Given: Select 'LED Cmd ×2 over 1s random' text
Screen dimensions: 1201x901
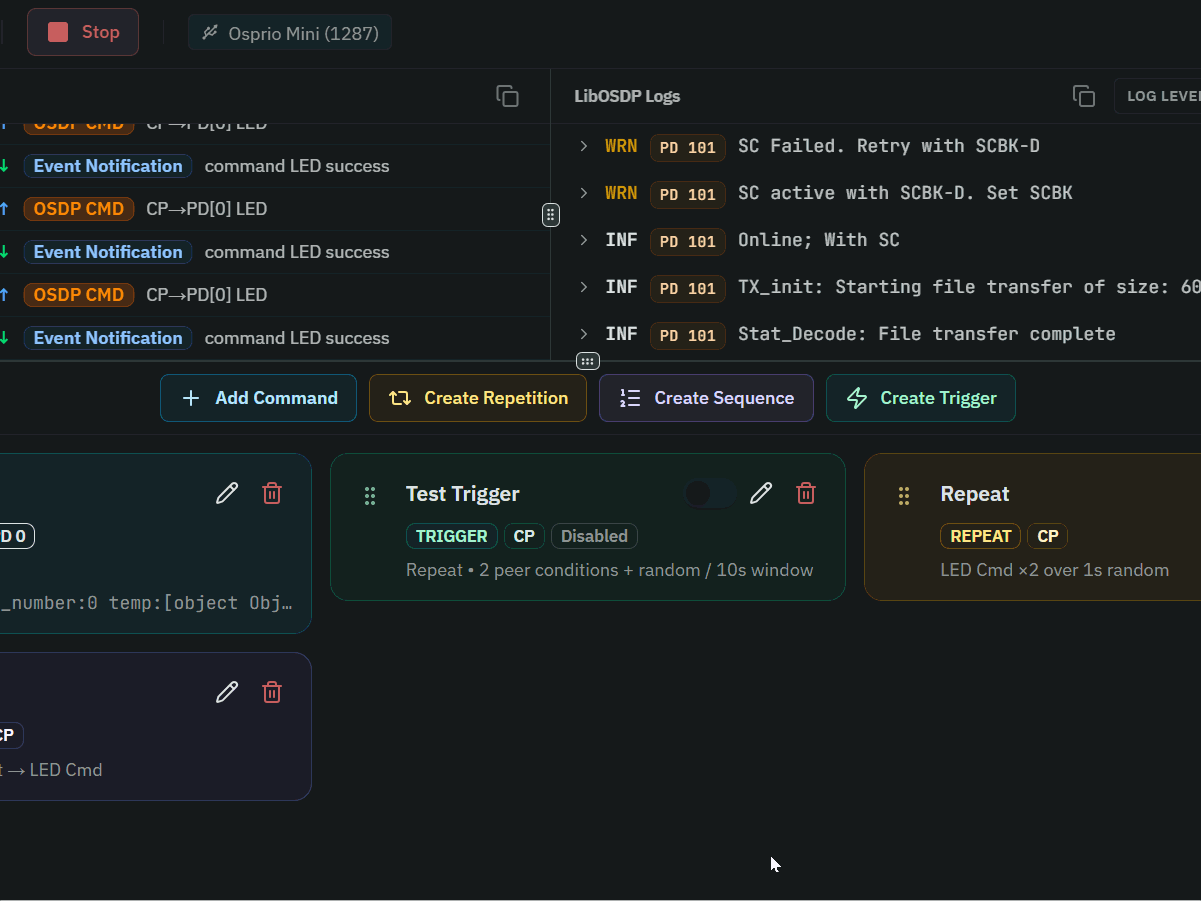Looking at the screenshot, I should [x=1055, y=570].
